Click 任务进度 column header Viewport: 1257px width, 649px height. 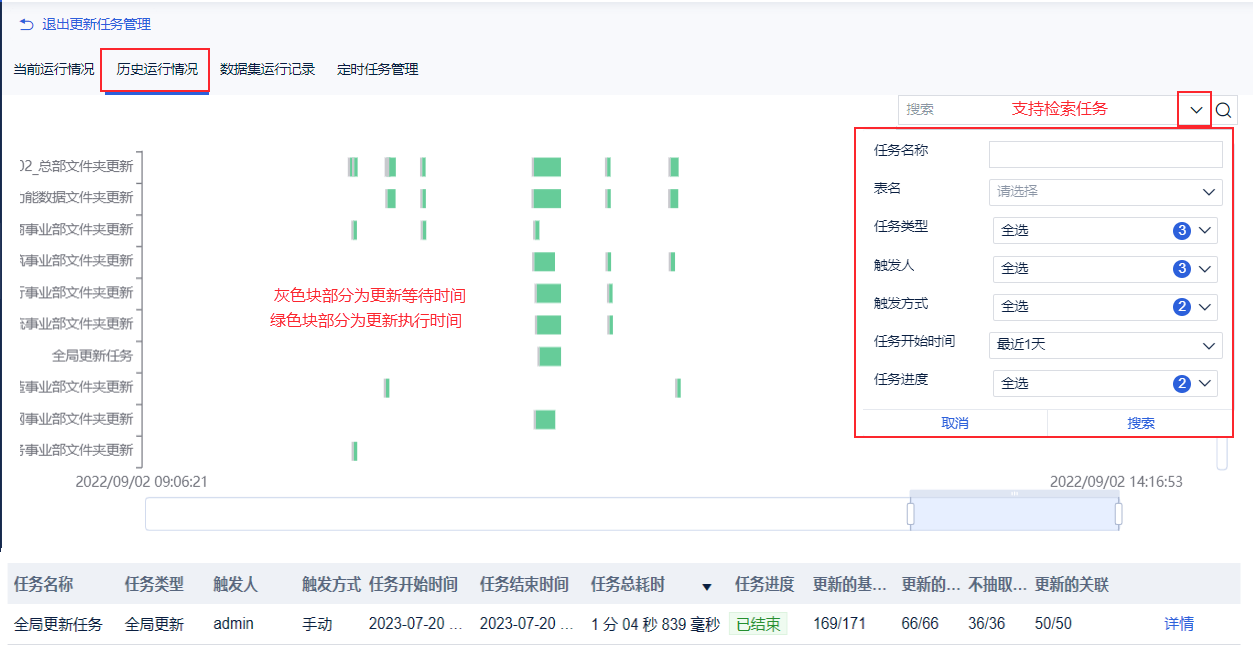[x=764, y=585]
